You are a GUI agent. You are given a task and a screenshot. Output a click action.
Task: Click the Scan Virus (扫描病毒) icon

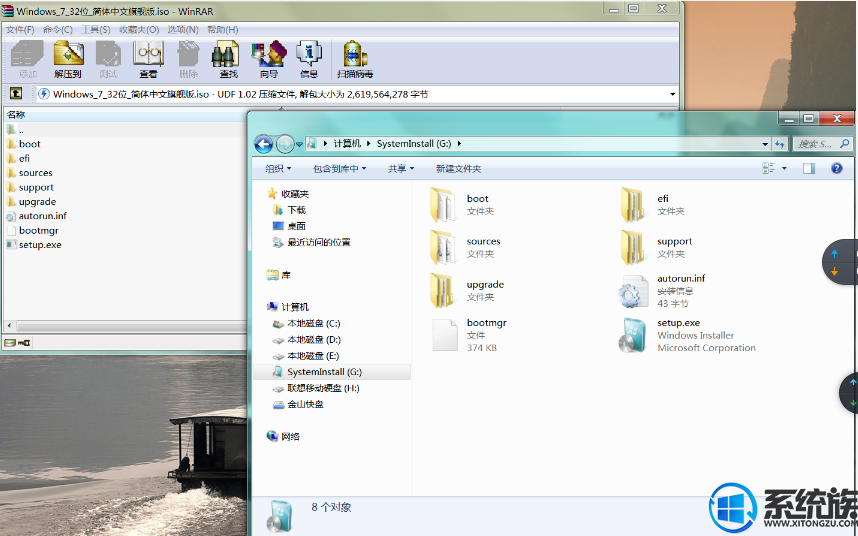tap(355, 60)
